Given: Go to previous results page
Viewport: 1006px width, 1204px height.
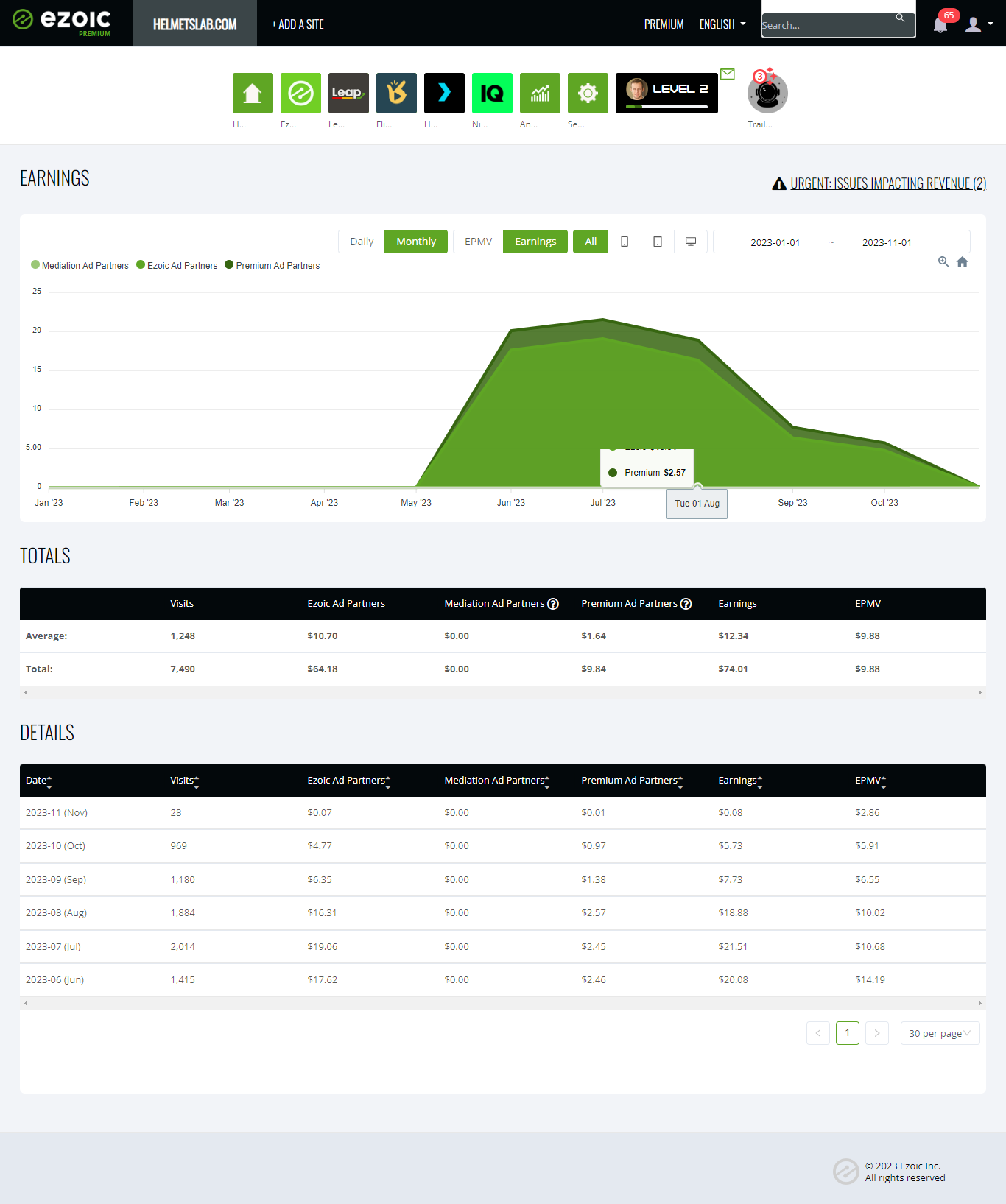Looking at the screenshot, I should pos(818,1033).
